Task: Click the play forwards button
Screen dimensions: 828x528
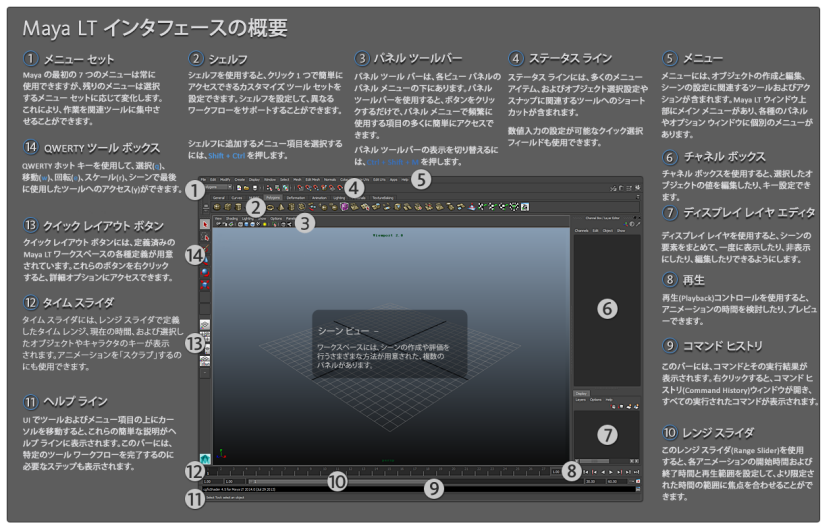Action: coord(610,472)
